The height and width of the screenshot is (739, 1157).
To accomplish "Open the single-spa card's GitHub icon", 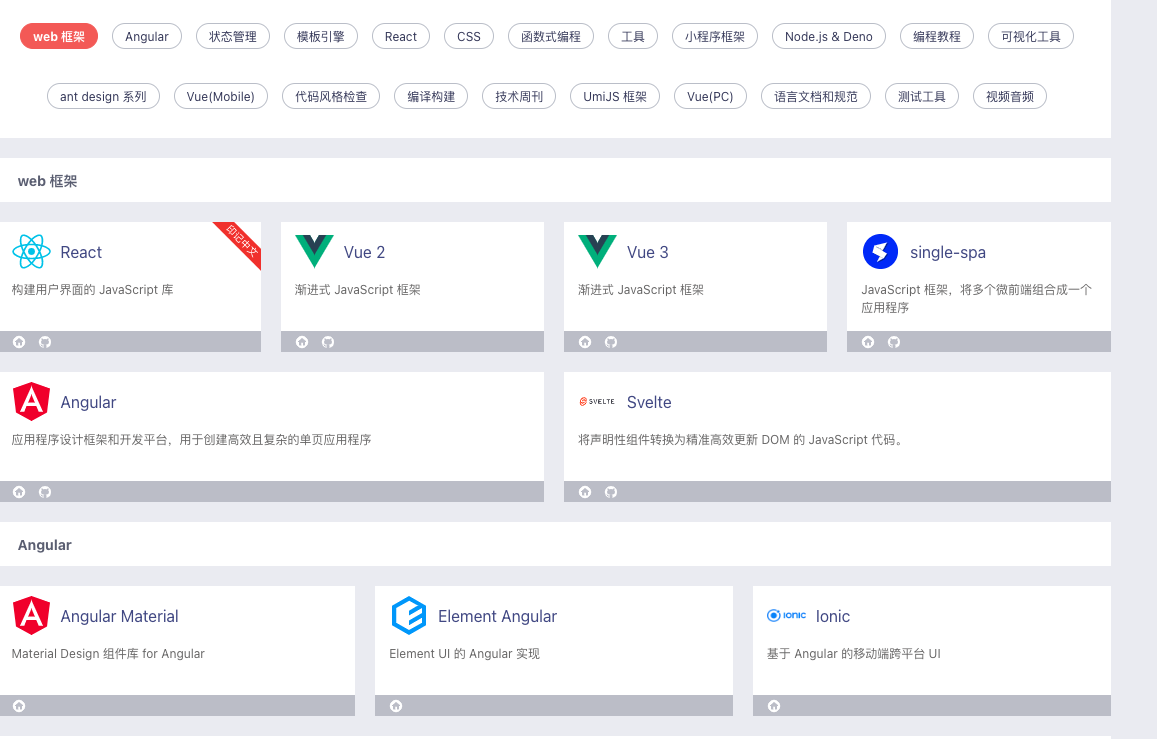I will [894, 341].
